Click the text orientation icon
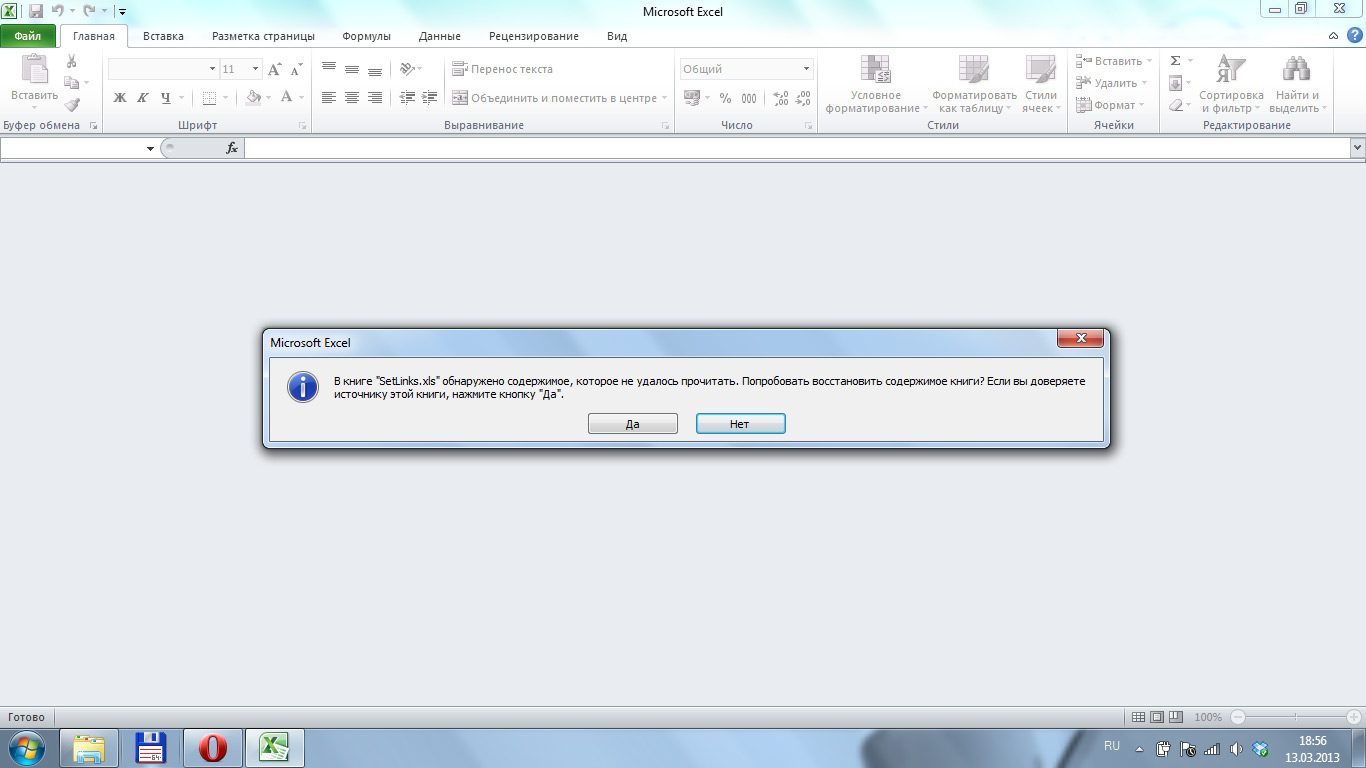Viewport: 1366px width, 768px height. [407, 69]
